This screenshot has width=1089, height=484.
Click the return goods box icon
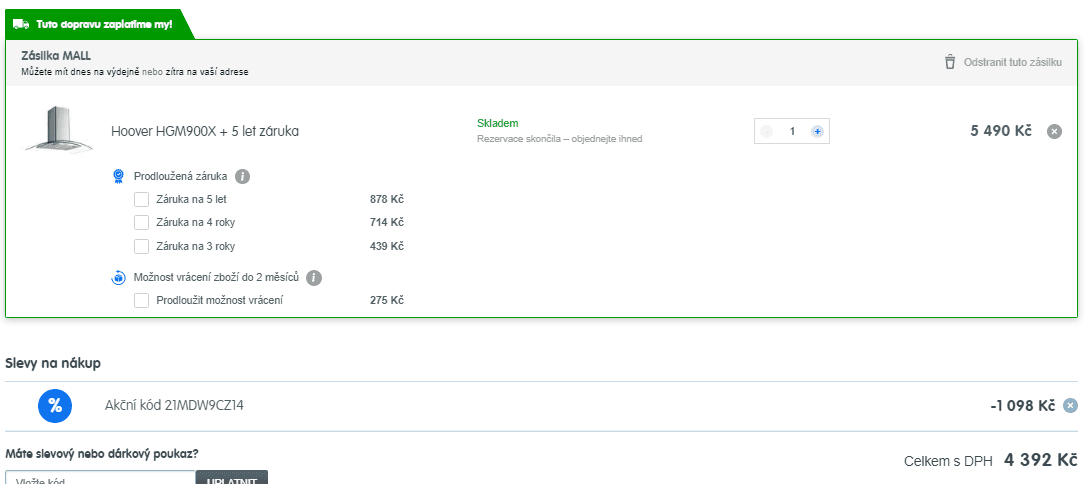pyautogui.click(x=119, y=278)
